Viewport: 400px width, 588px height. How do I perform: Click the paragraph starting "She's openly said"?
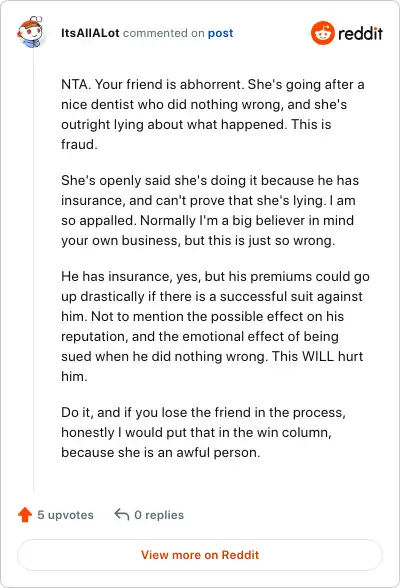210,210
